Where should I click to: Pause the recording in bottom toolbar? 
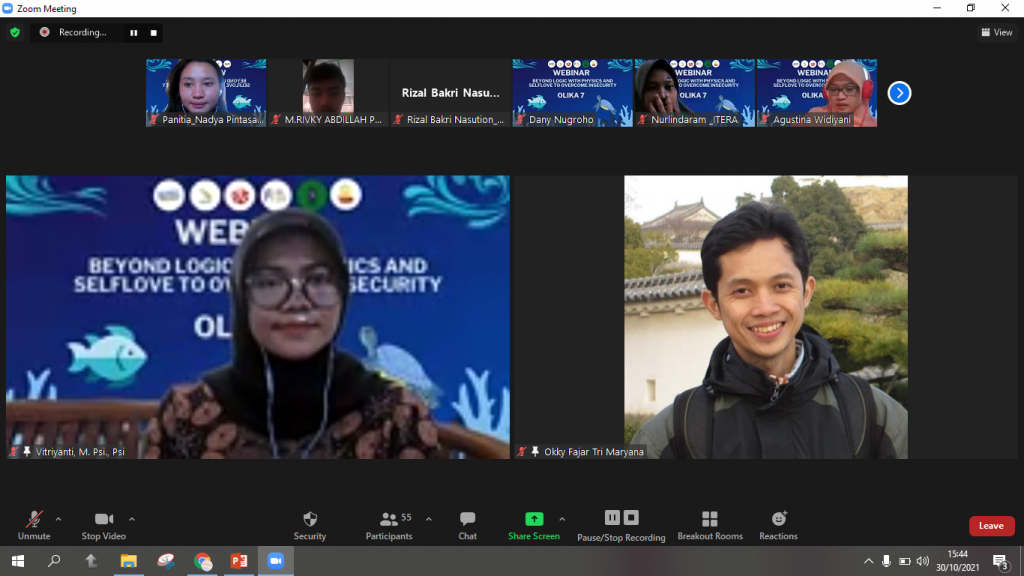612,518
